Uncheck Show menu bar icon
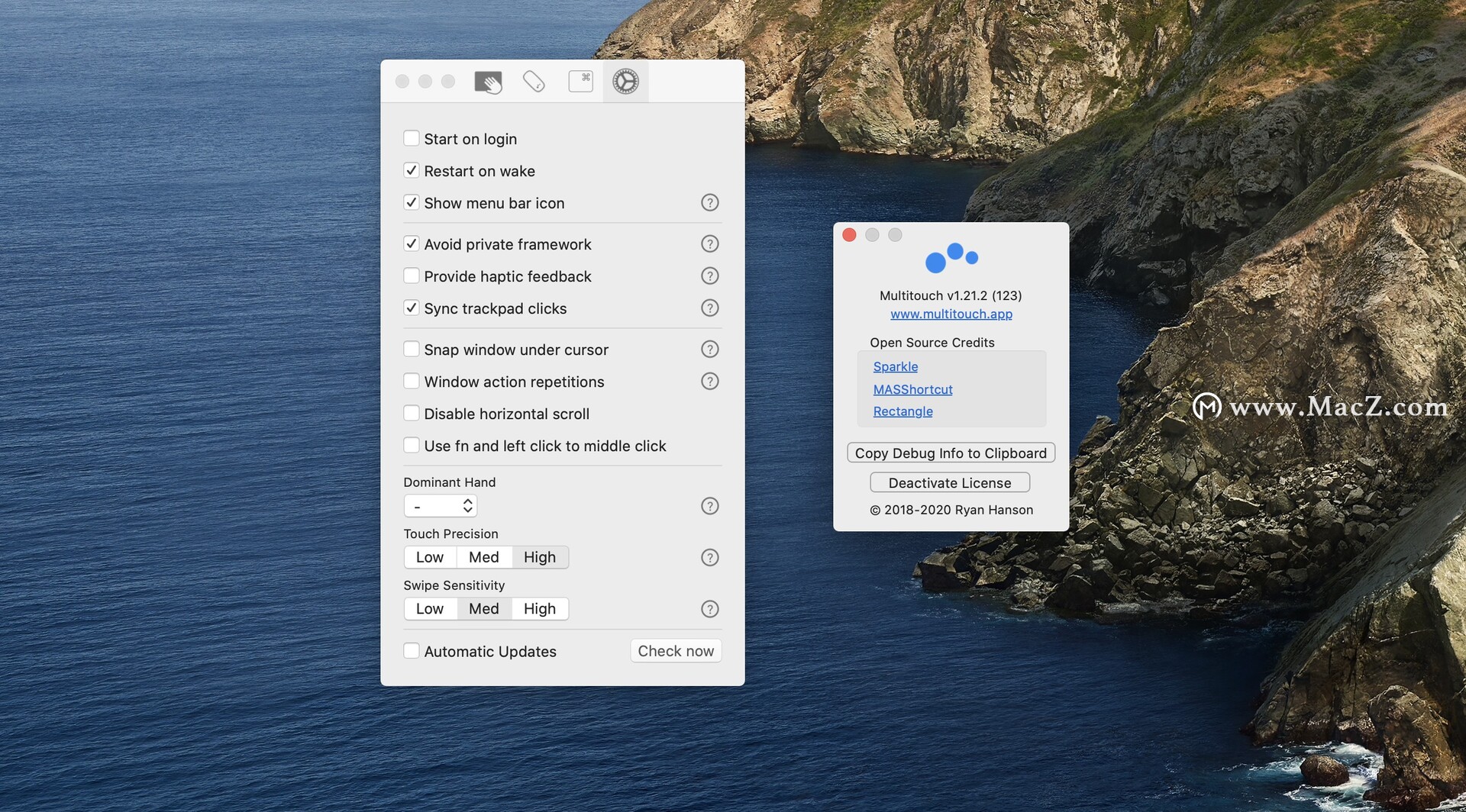 coord(411,202)
